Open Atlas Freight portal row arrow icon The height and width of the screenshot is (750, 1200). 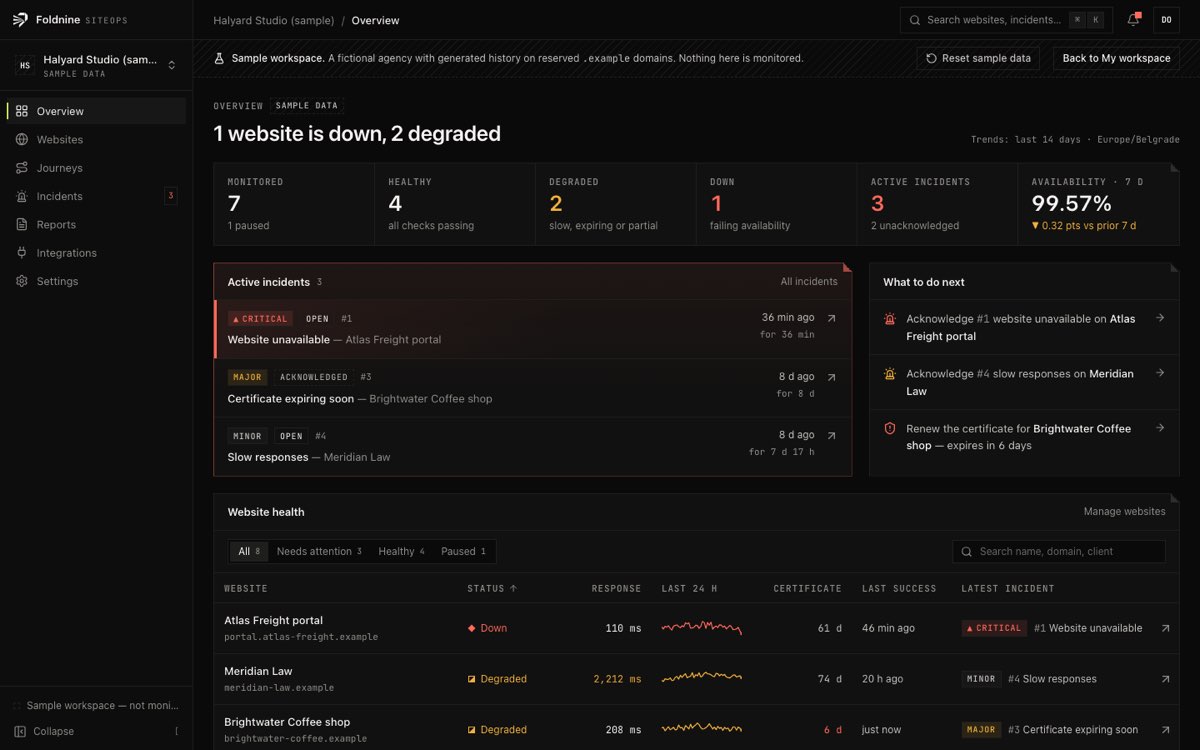(x=1165, y=629)
